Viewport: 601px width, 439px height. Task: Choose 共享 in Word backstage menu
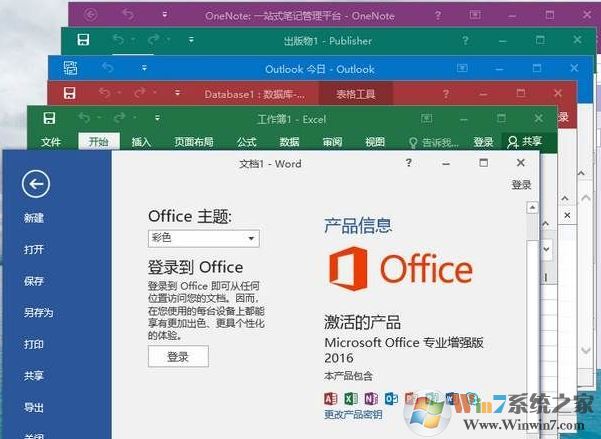tap(34, 375)
